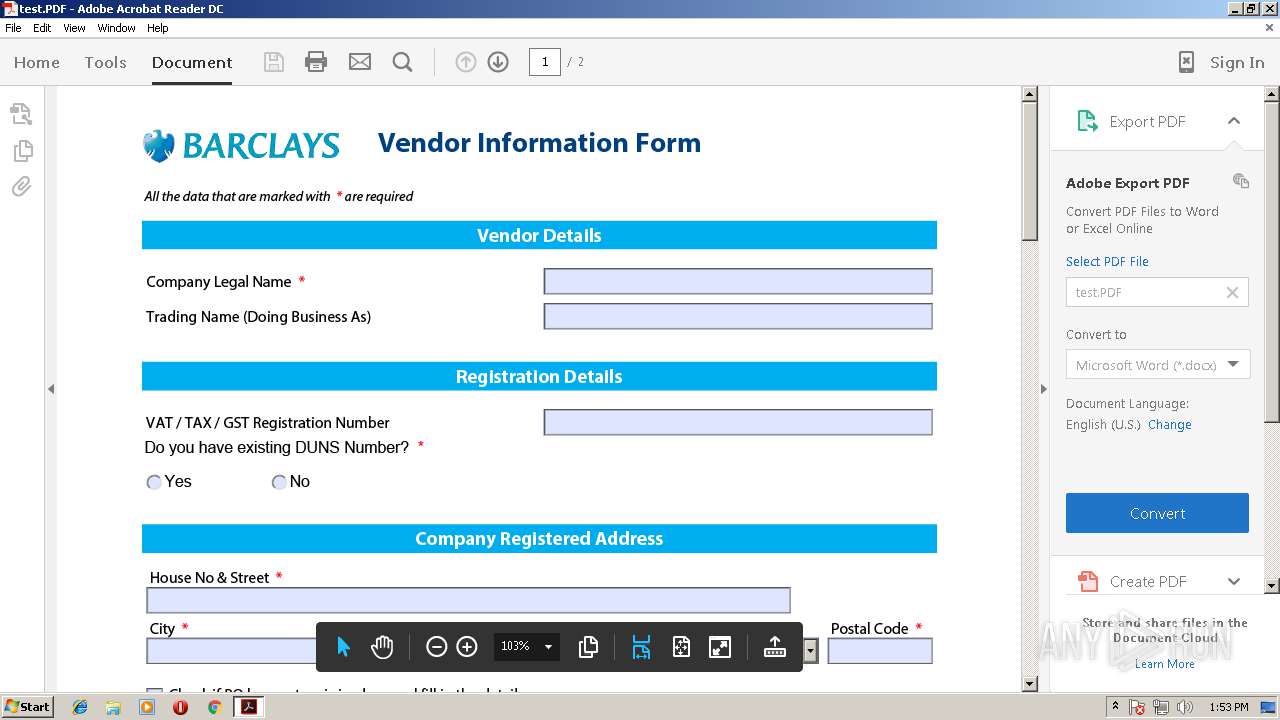The height and width of the screenshot is (720, 1280).
Task: Zoom out with the minus icon
Action: click(x=436, y=647)
